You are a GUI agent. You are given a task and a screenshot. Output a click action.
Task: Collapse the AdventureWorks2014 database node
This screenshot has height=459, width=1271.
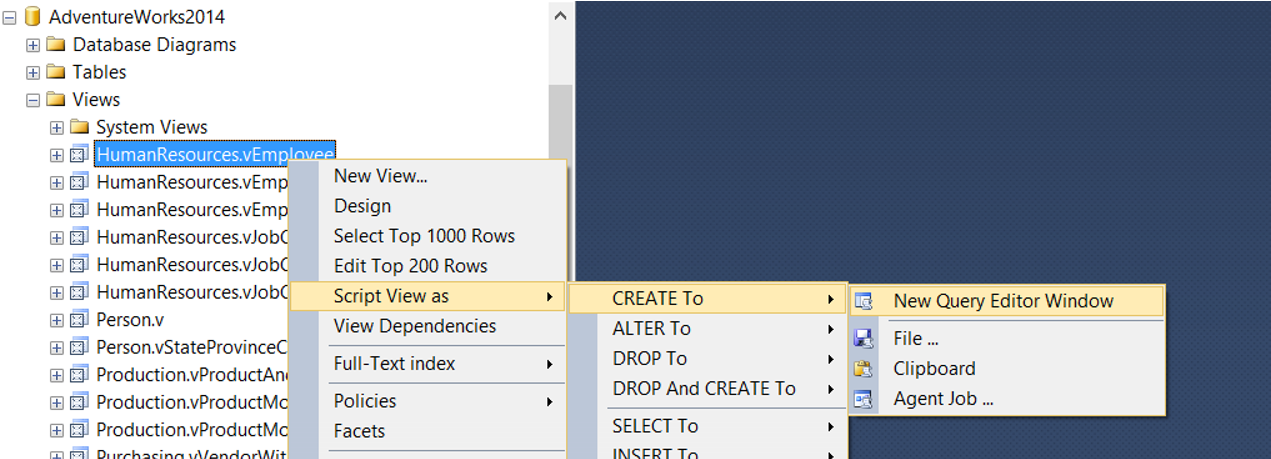[x=10, y=17]
